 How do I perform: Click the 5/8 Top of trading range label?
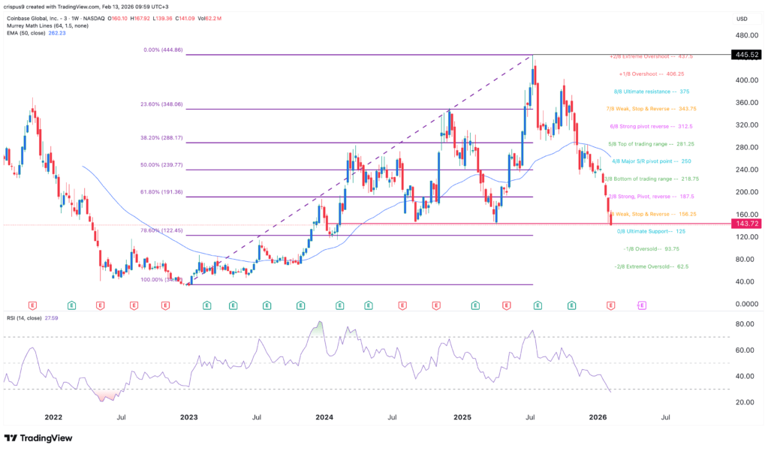click(x=651, y=144)
